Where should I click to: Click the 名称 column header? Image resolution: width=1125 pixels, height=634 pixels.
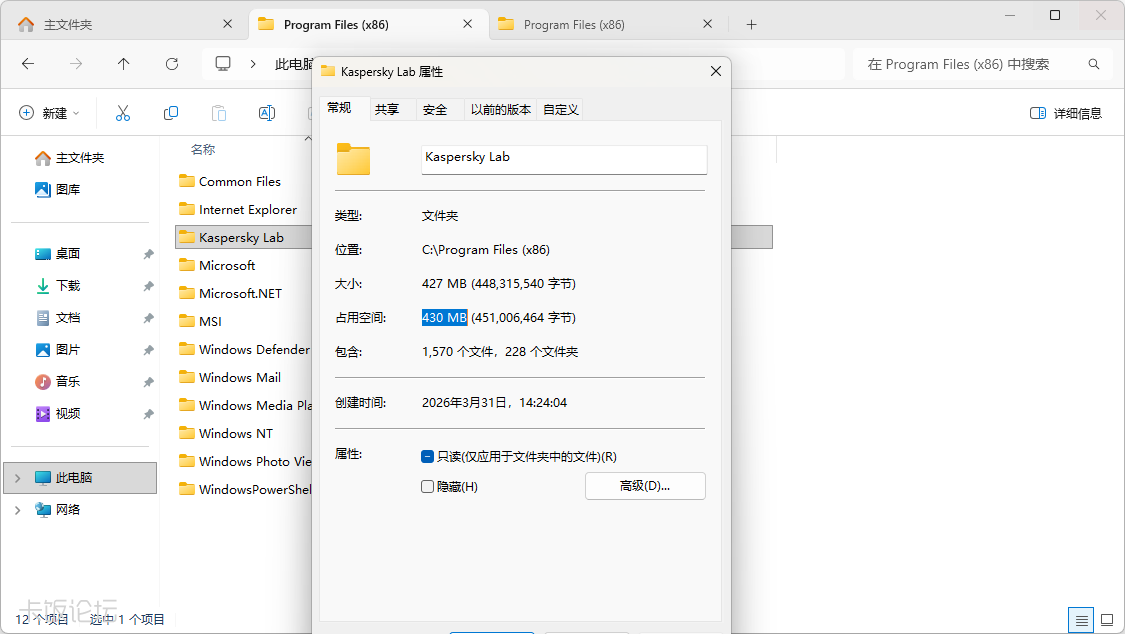click(x=203, y=149)
